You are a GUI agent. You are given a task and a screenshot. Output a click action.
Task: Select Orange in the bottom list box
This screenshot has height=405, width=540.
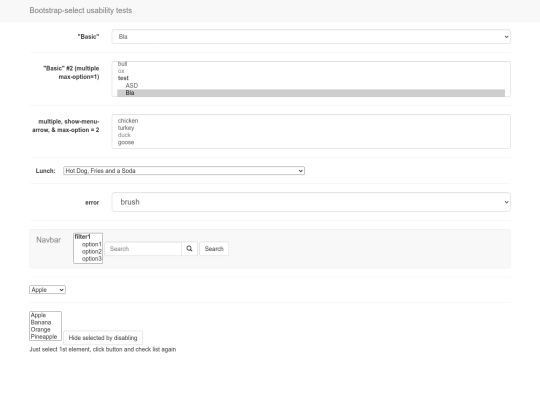[x=45, y=330]
